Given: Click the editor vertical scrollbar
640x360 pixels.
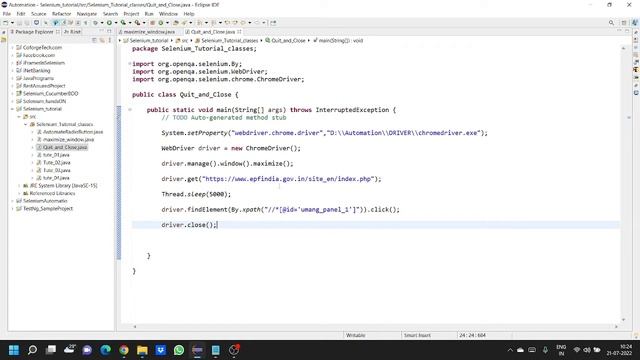Looking at the screenshot, I should pos(623,184).
